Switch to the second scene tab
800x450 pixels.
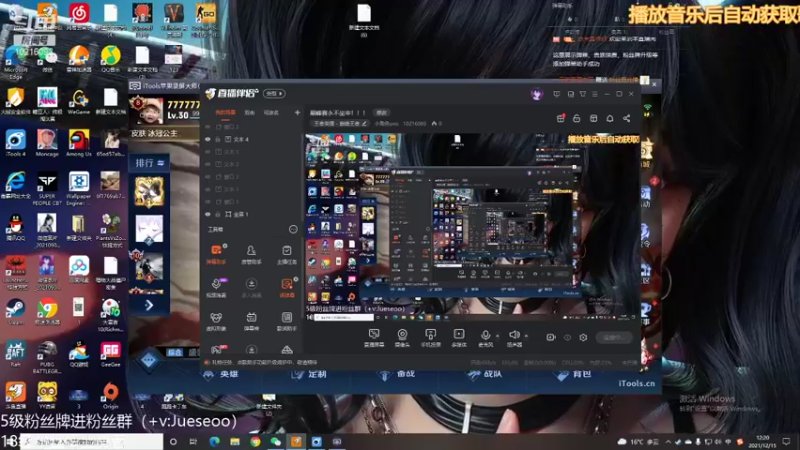pyautogui.click(x=249, y=112)
